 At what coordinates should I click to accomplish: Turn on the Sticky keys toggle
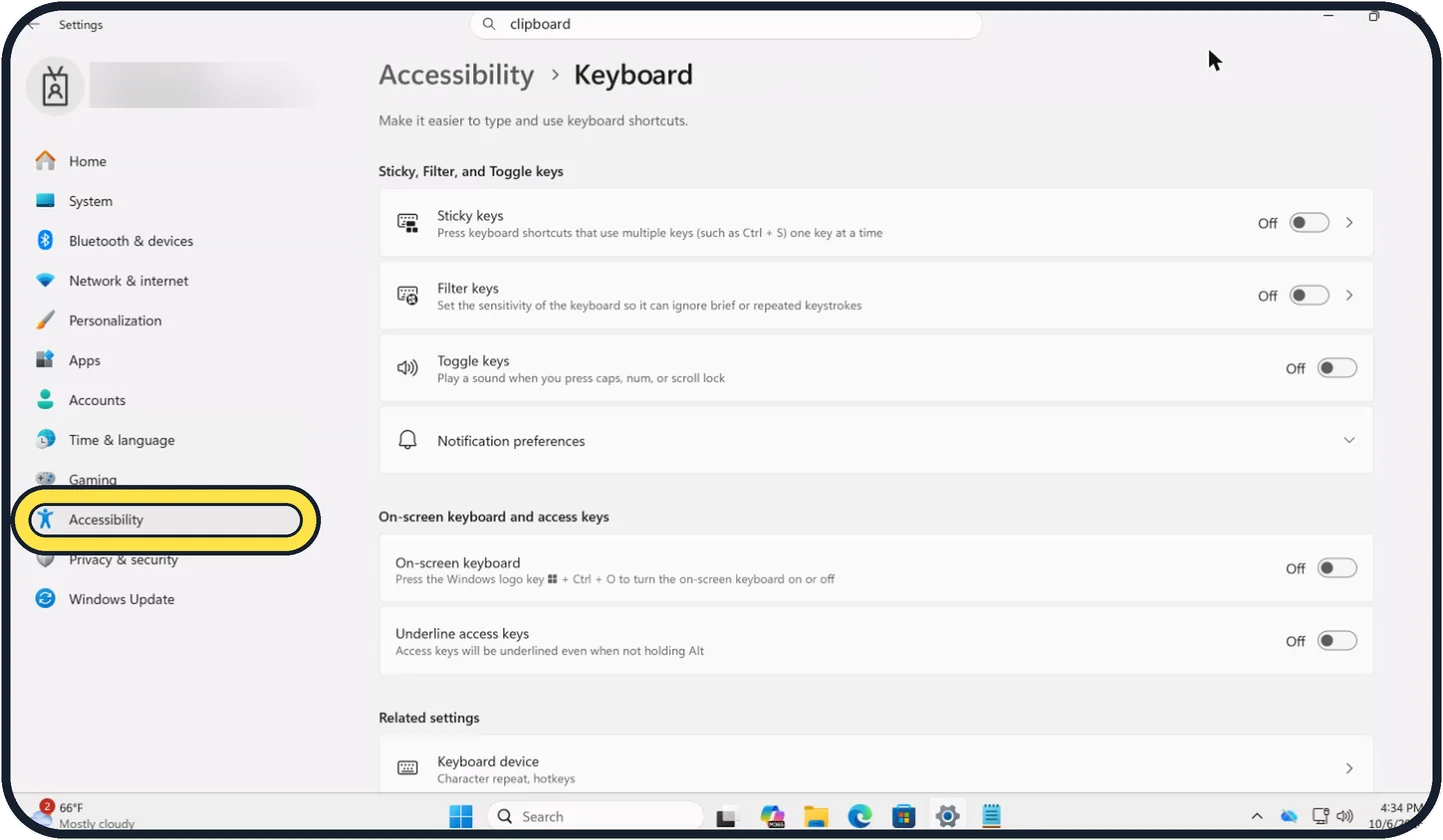1309,223
